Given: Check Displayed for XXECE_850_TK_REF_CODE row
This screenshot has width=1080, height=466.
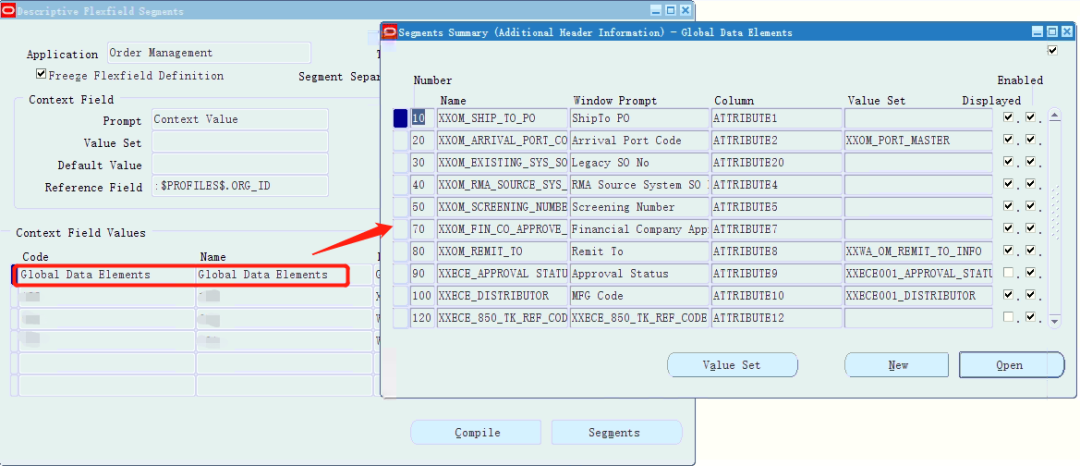Looking at the screenshot, I should tap(1008, 317).
